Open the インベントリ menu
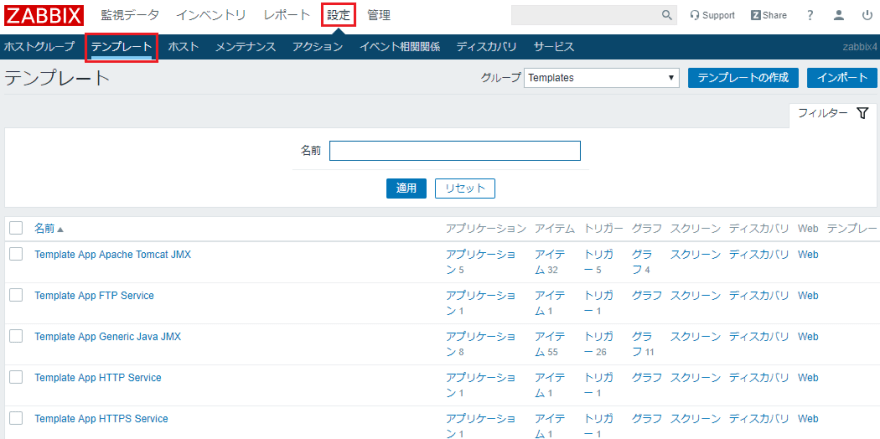Image resolution: width=880 pixels, height=439 pixels. pyautogui.click(x=211, y=15)
